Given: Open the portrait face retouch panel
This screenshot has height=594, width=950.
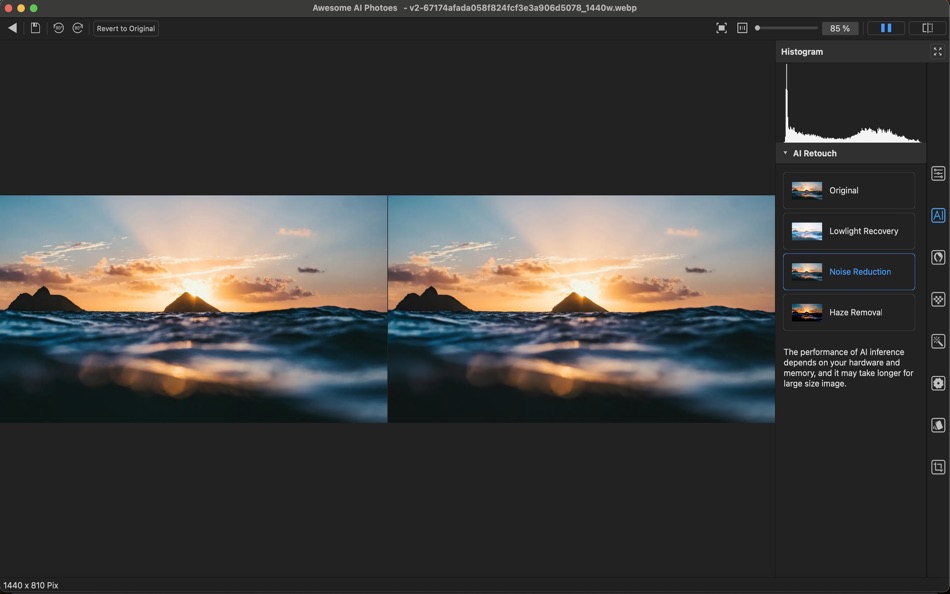Looking at the screenshot, I should (x=938, y=257).
